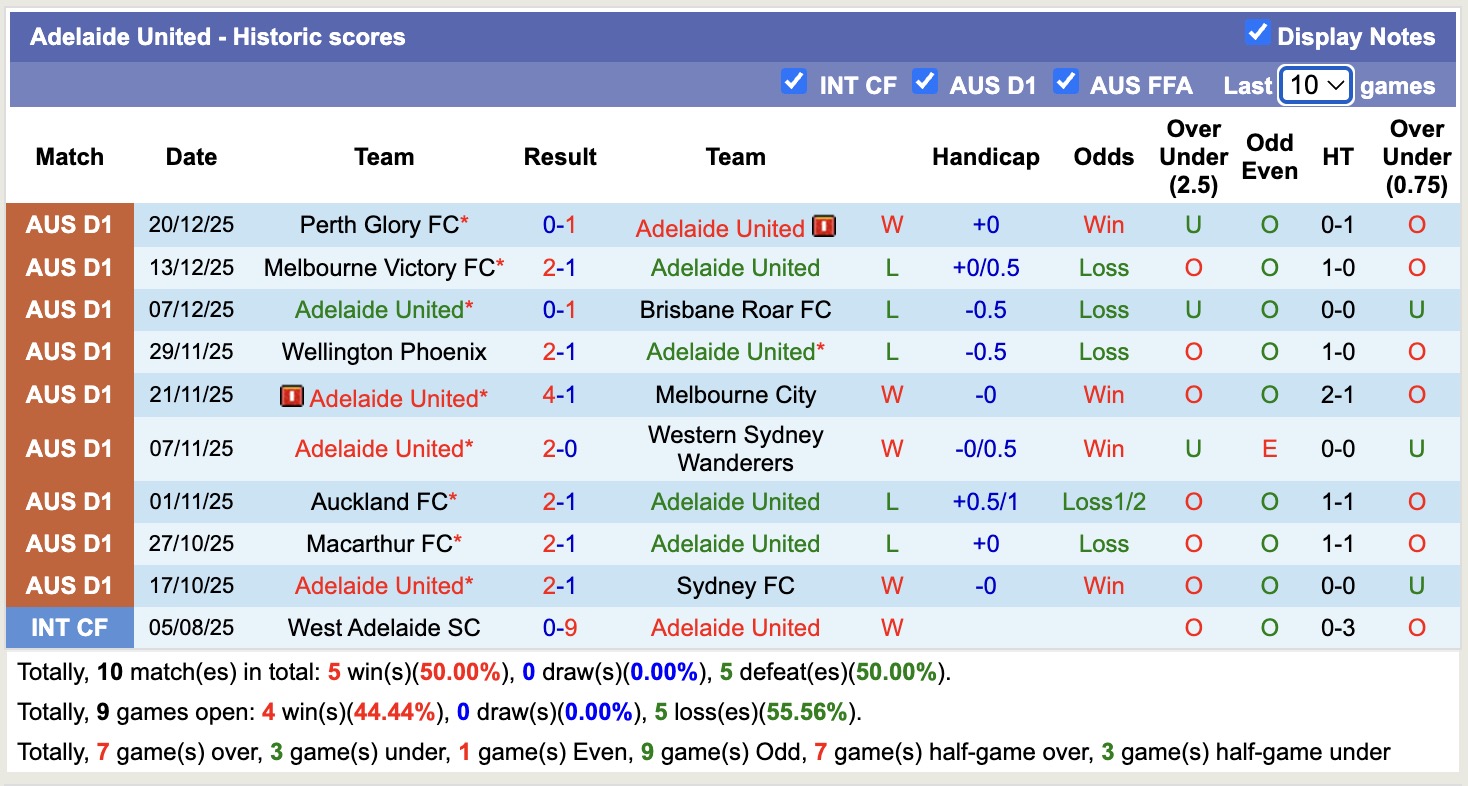Uncheck the AUS D1 filter checkbox
This screenshot has height=786, width=1468.
click(926, 83)
